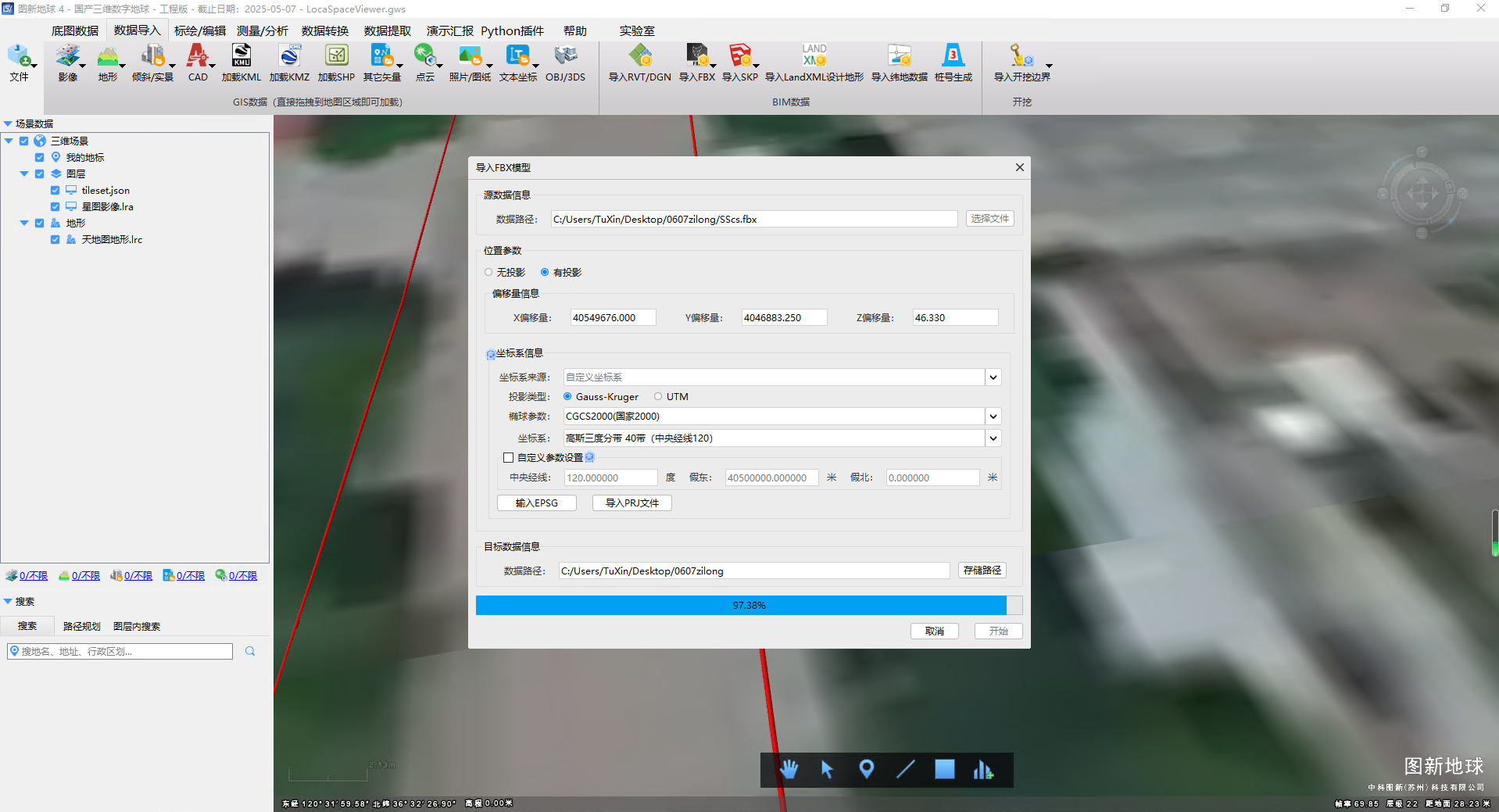This screenshot has width=1499, height=812.
Task: Select the 导入LandXML设计地形 tool
Action: pyautogui.click(x=814, y=63)
